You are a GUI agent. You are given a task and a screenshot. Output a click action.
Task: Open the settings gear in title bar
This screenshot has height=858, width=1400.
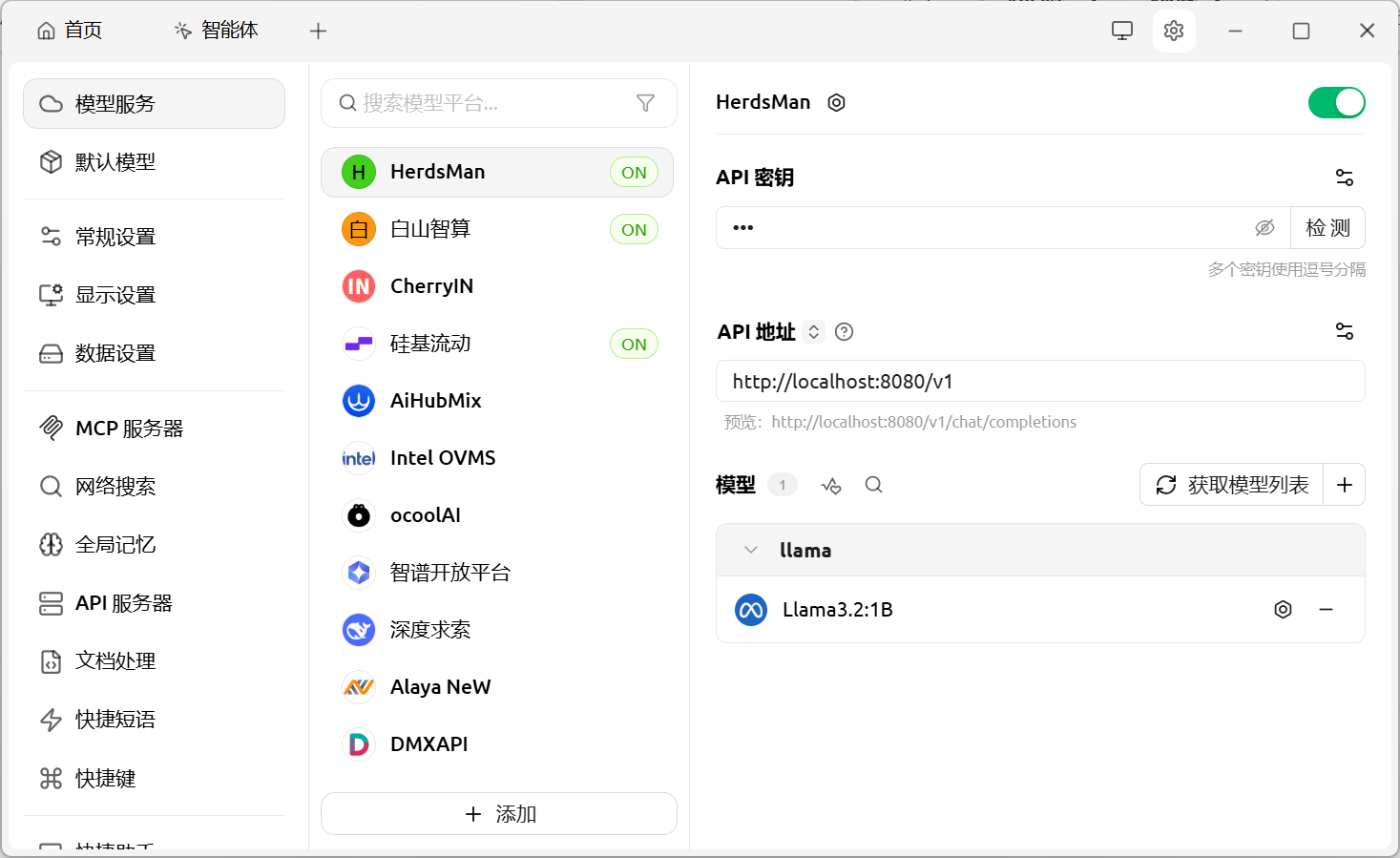pos(1174,31)
